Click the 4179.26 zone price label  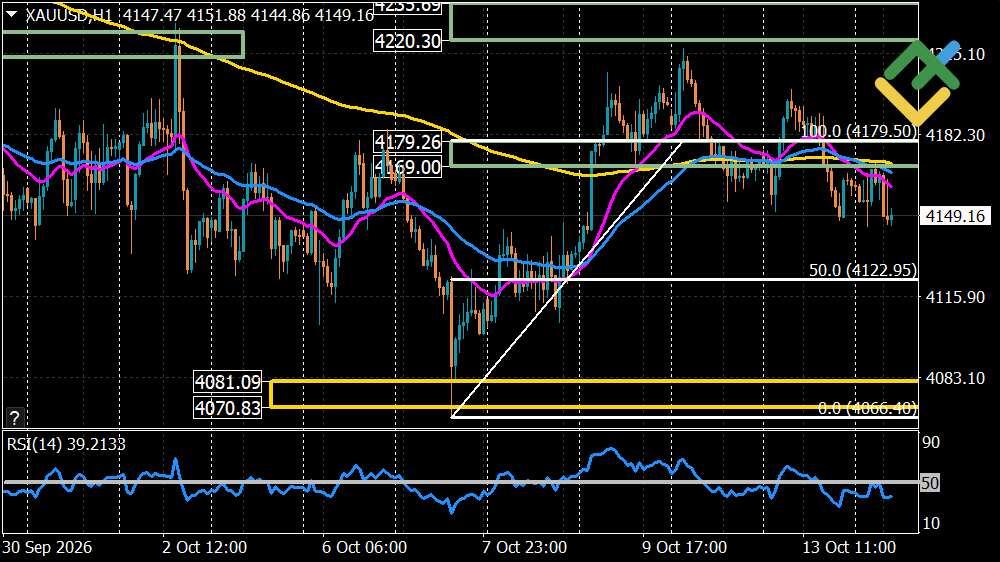tap(408, 142)
